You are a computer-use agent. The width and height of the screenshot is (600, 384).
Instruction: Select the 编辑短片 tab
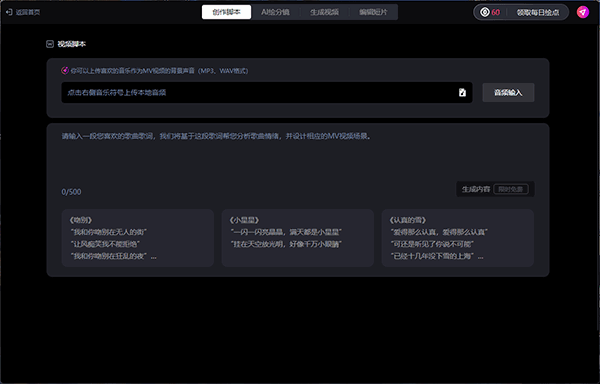[373, 12]
